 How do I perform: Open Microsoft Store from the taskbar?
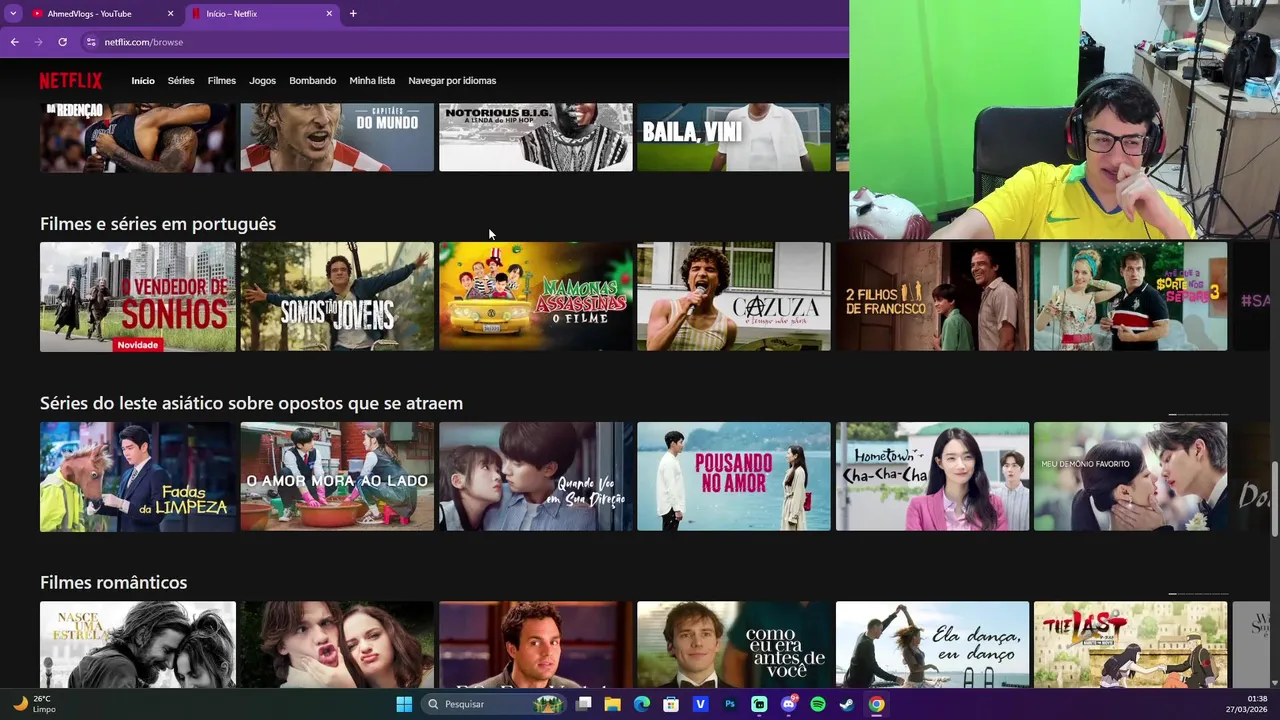[671, 704]
